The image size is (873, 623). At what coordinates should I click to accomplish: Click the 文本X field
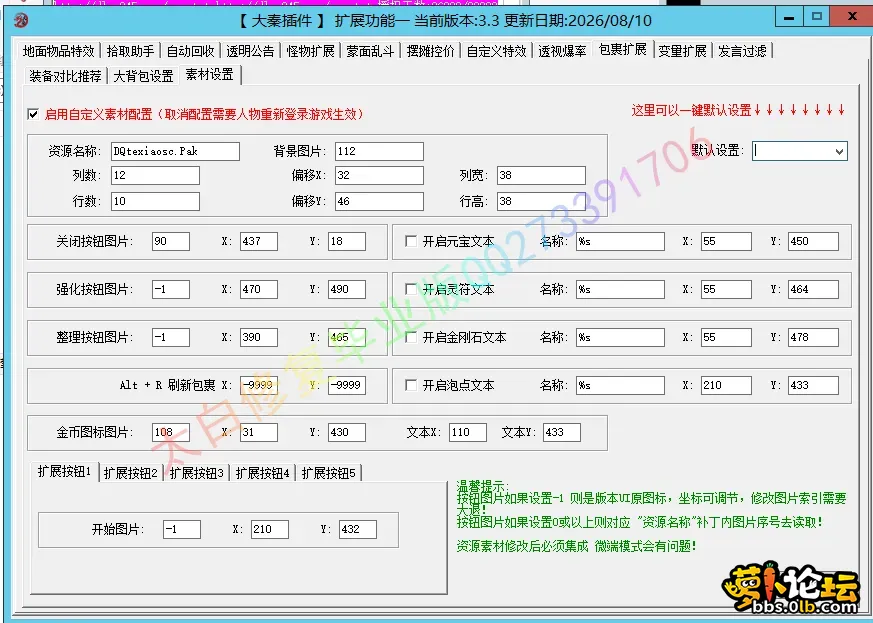pos(468,432)
